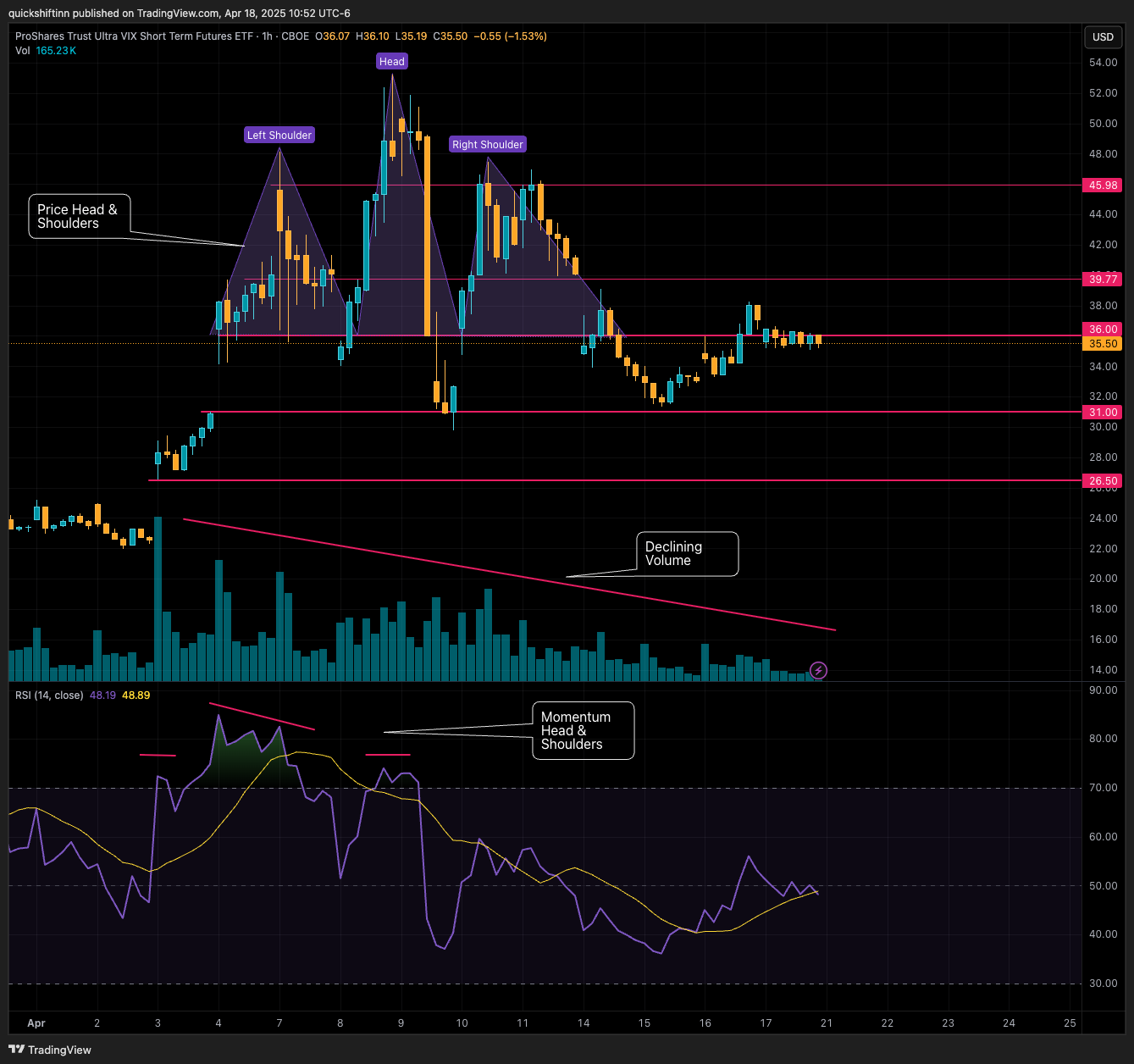Click the USD currency button
The width and height of the screenshot is (1134, 1064).
click(1103, 36)
